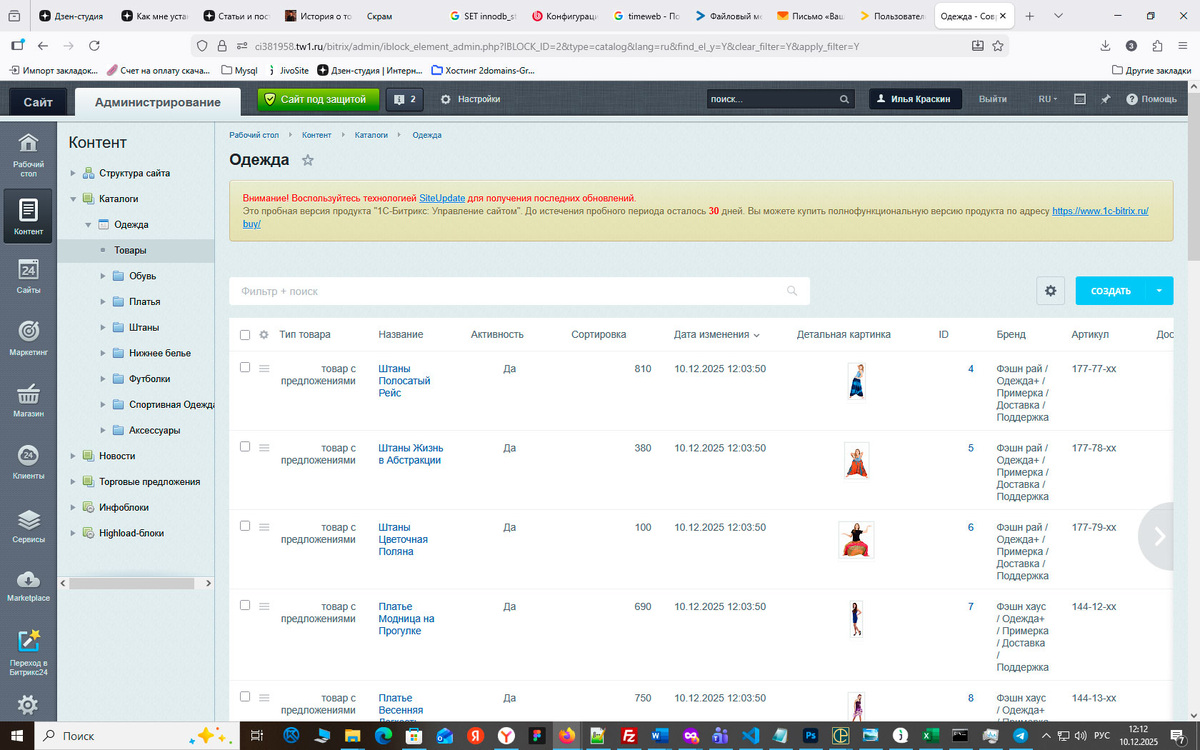1200x750 pixels.
Task: Open the Настройки menu in header
Action: (x=470, y=99)
